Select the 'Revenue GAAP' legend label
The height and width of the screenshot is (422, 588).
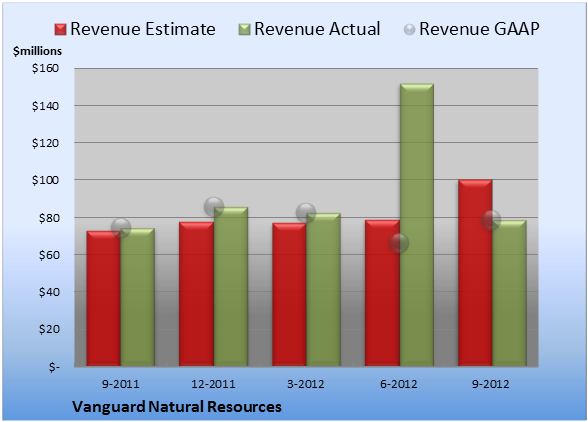point(479,29)
